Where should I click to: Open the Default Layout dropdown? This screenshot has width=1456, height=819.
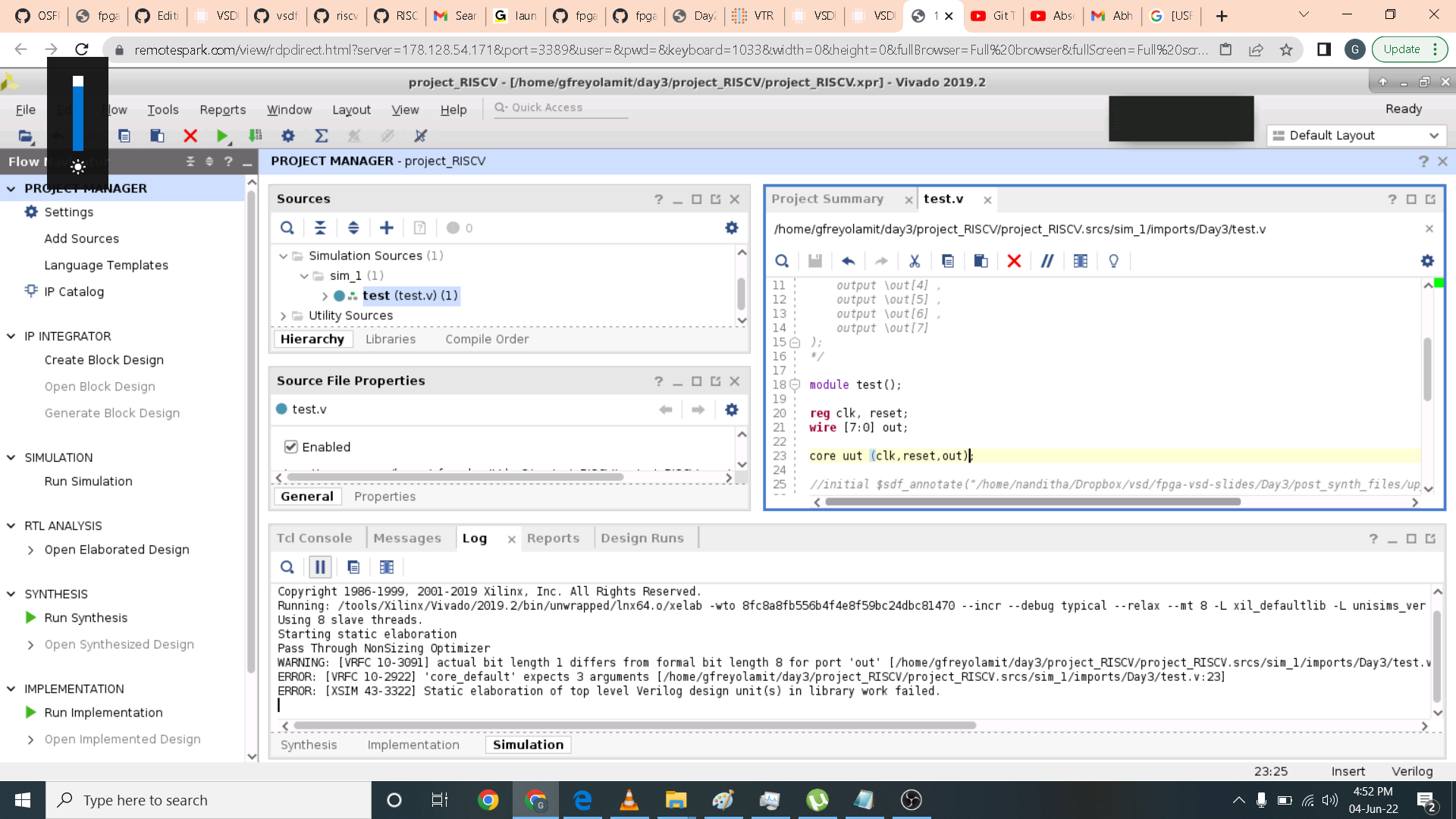click(x=1356, y=136)
